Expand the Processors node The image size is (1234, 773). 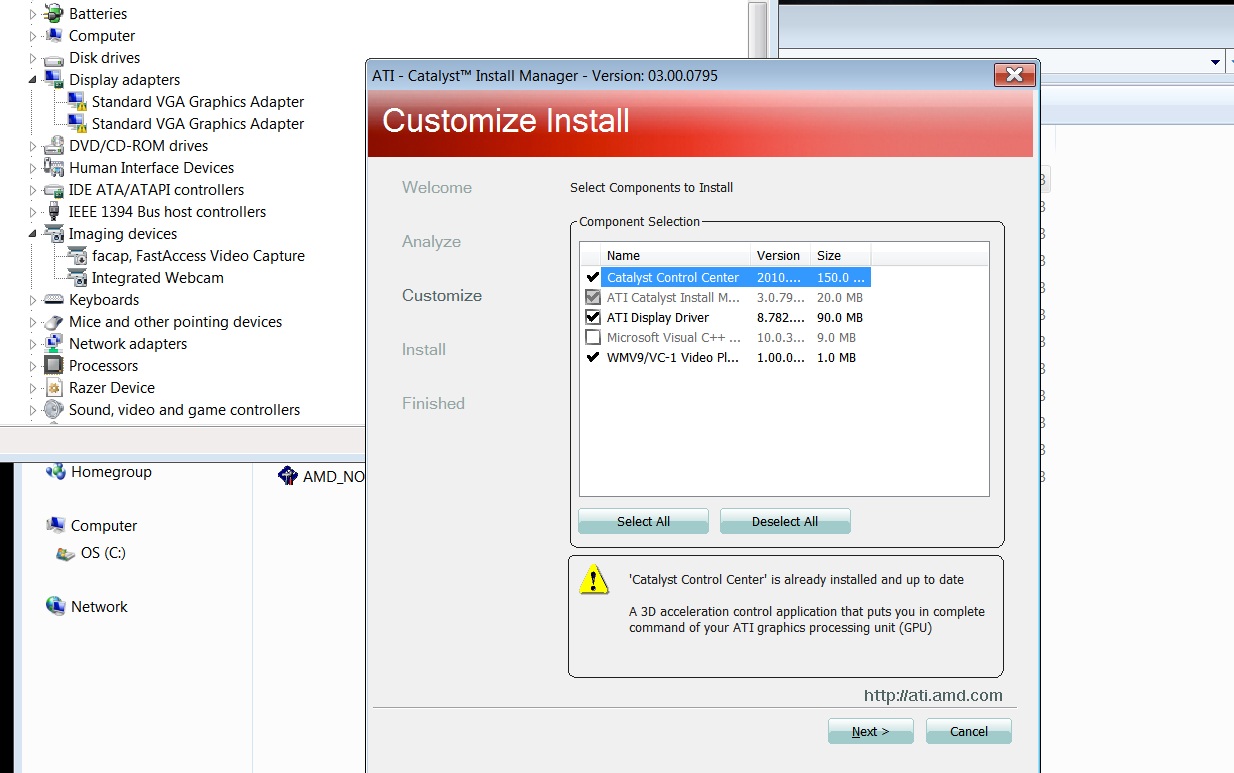[33, 366]
